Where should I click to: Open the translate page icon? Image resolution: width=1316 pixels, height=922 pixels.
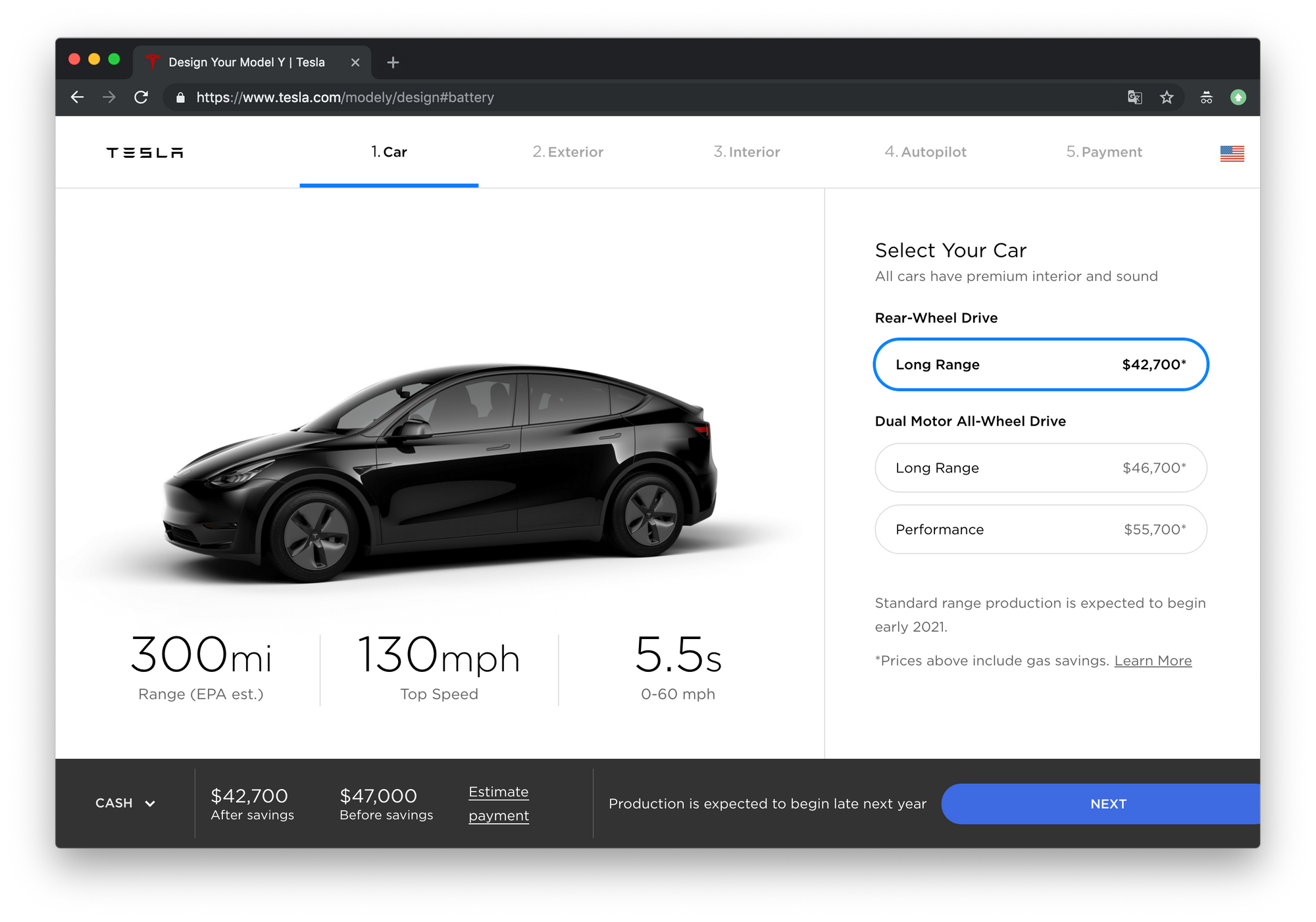(1134, 97)
